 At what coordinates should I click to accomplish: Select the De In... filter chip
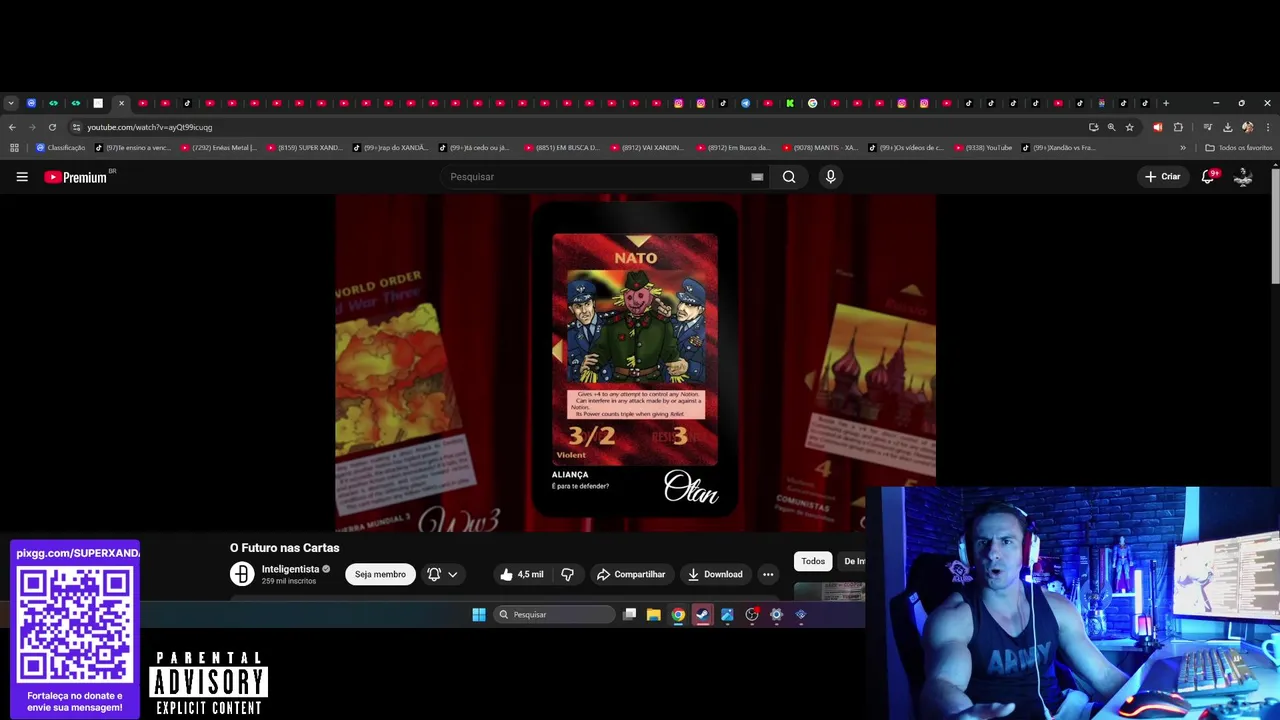pyautogui.click(x=853, y=561)
